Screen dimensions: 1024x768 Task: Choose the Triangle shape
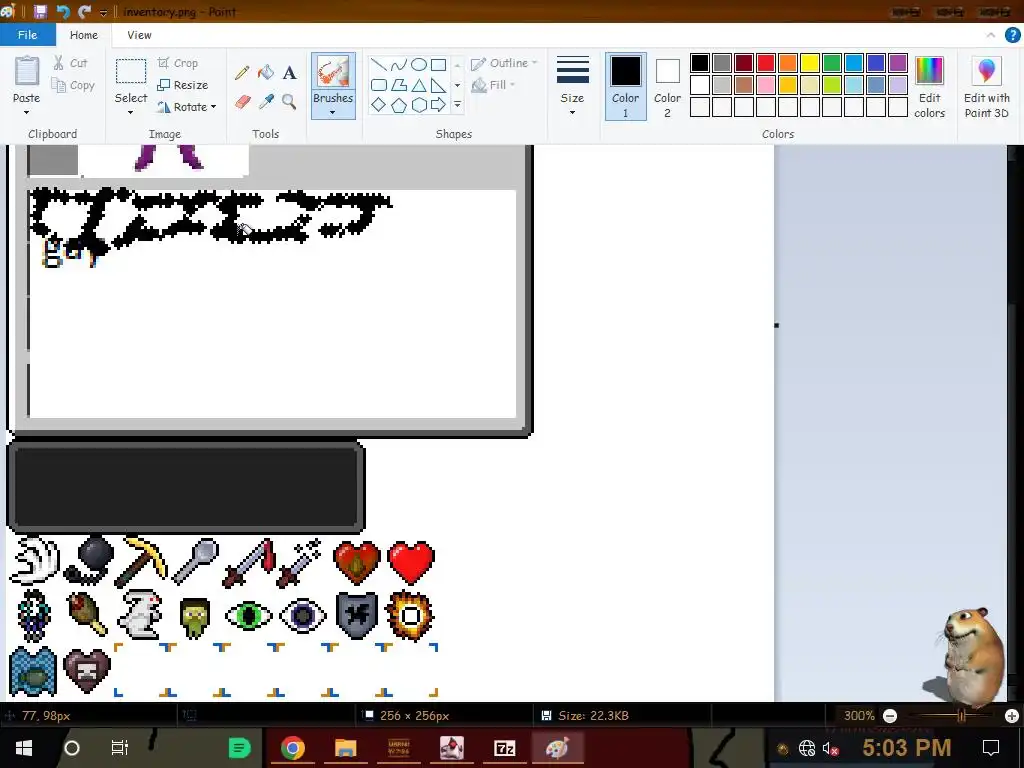419,85
